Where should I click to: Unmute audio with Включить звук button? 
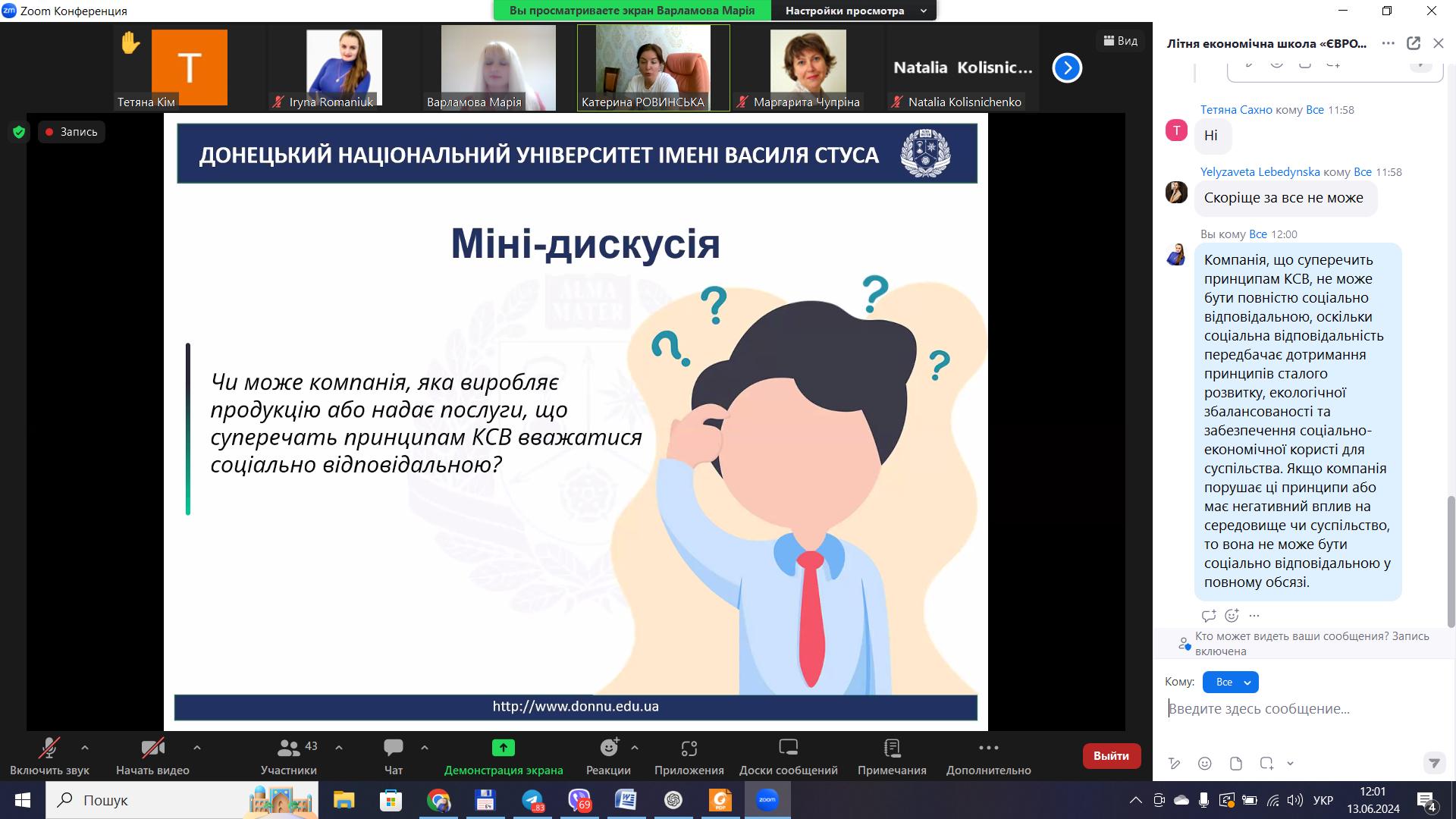[49, 756]
